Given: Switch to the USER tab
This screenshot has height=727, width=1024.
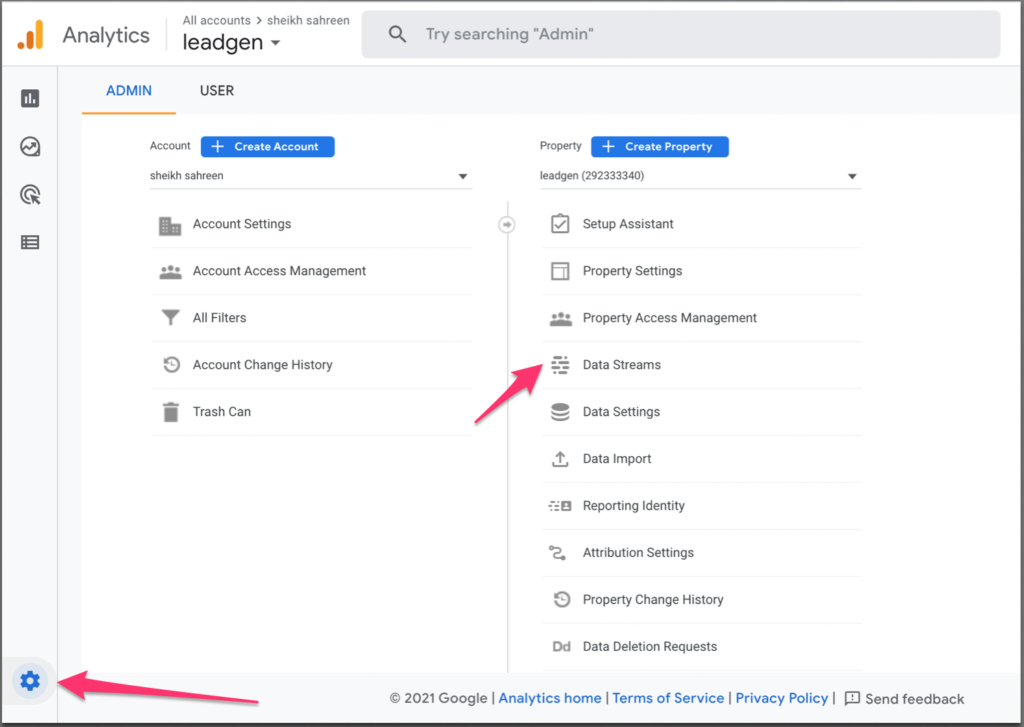Looking at the screenshot, I should [217, 91].
